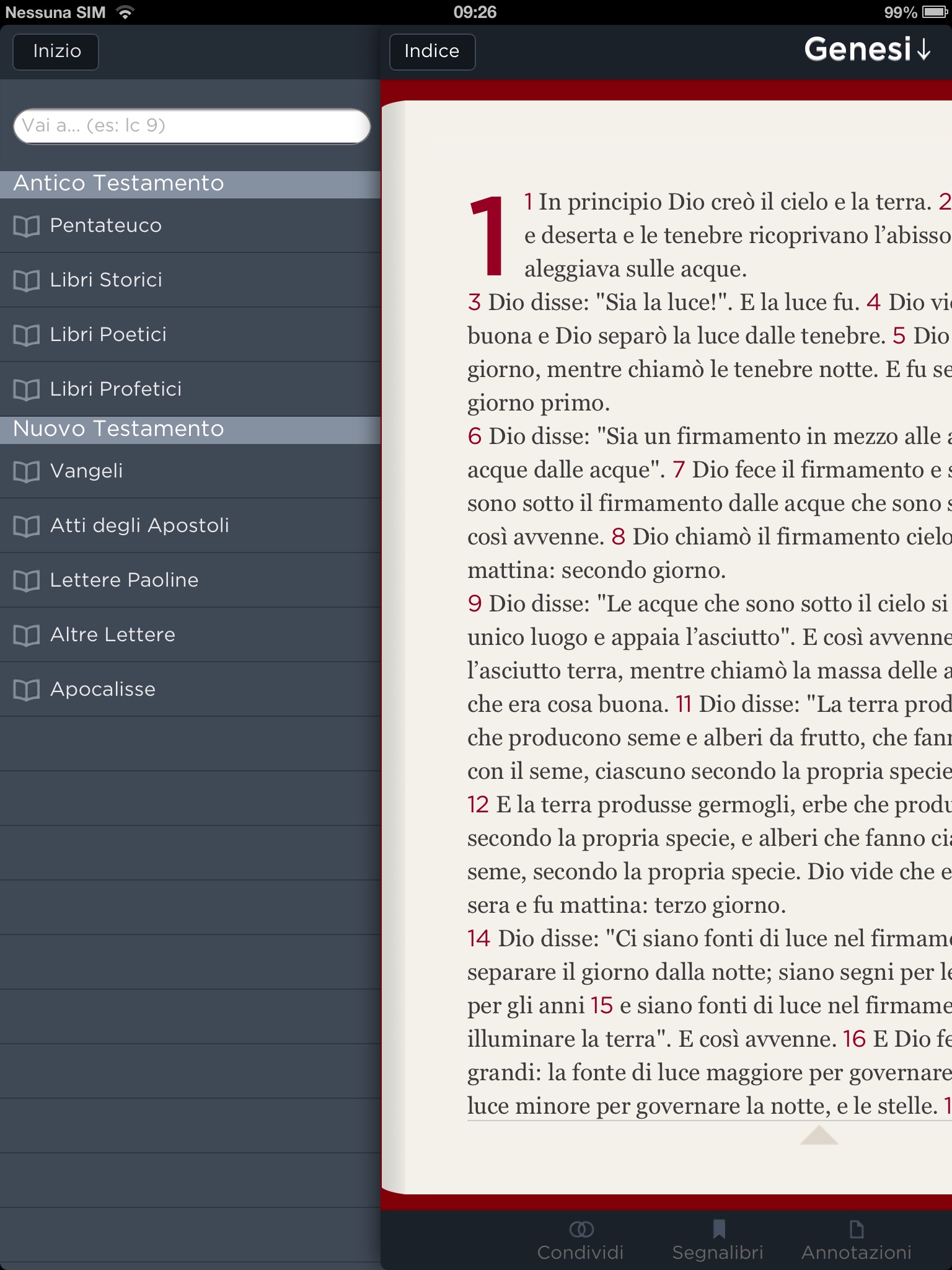Focus the 'Vai a...' search field
The width and height of the screenshot is (952, 1270).
click(192, 126)
